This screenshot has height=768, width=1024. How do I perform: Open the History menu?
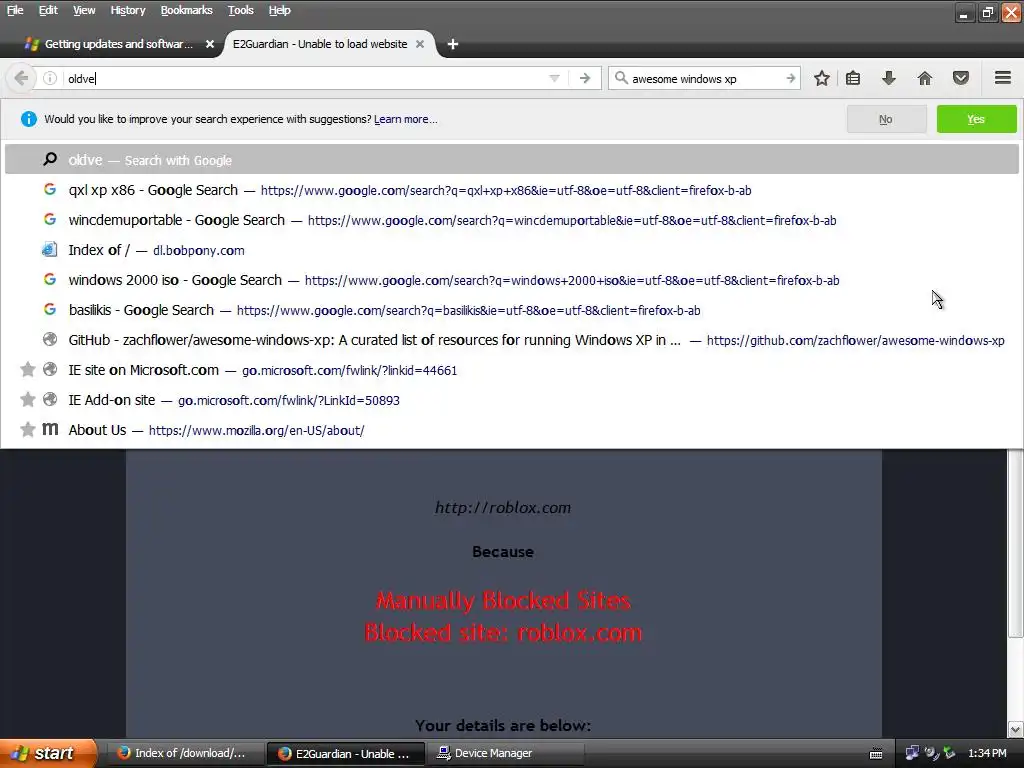[127, 10]
